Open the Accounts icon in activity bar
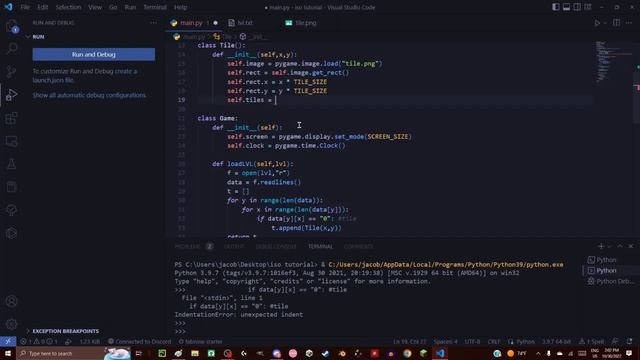 (11, 301)
